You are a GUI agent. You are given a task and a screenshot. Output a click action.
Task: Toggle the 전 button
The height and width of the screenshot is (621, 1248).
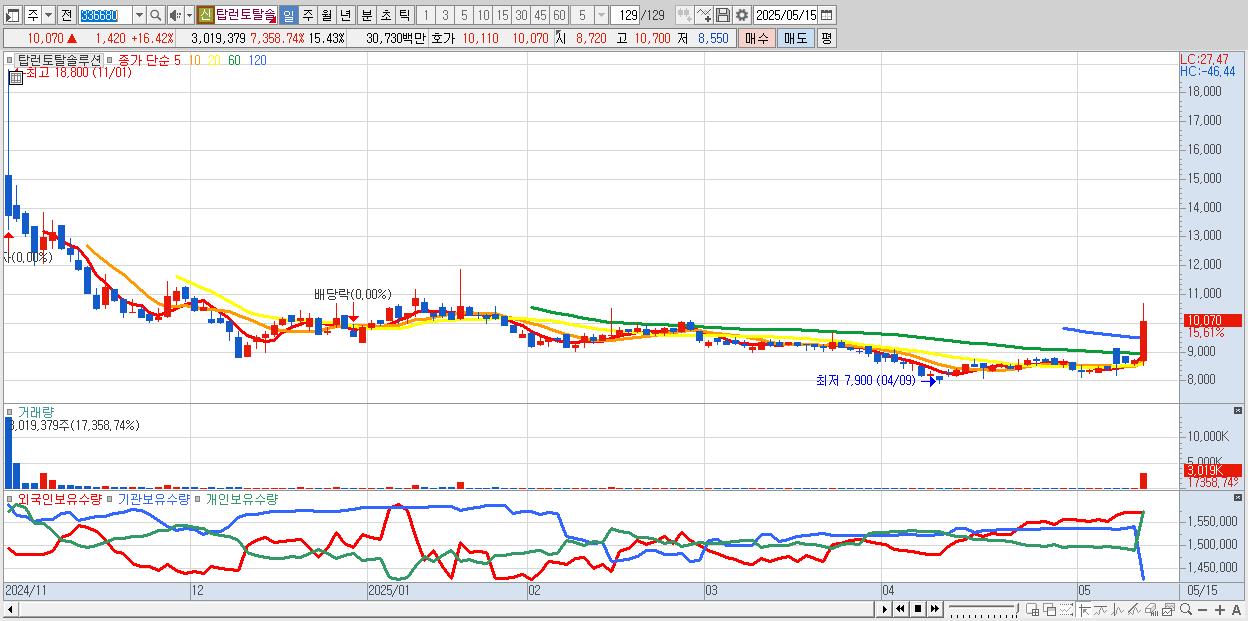(x=66, y=15)
